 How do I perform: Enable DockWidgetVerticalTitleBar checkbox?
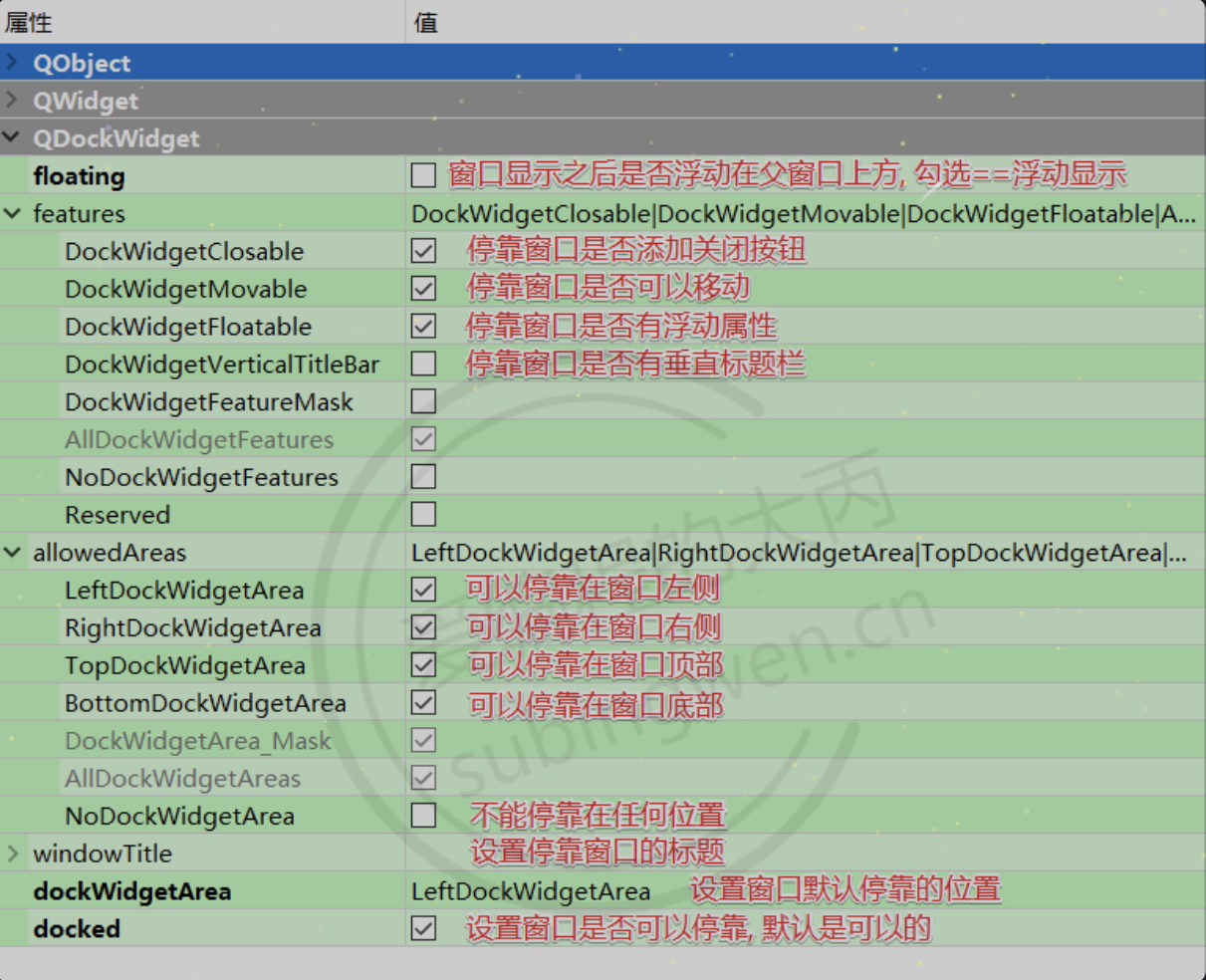[423, 364]
